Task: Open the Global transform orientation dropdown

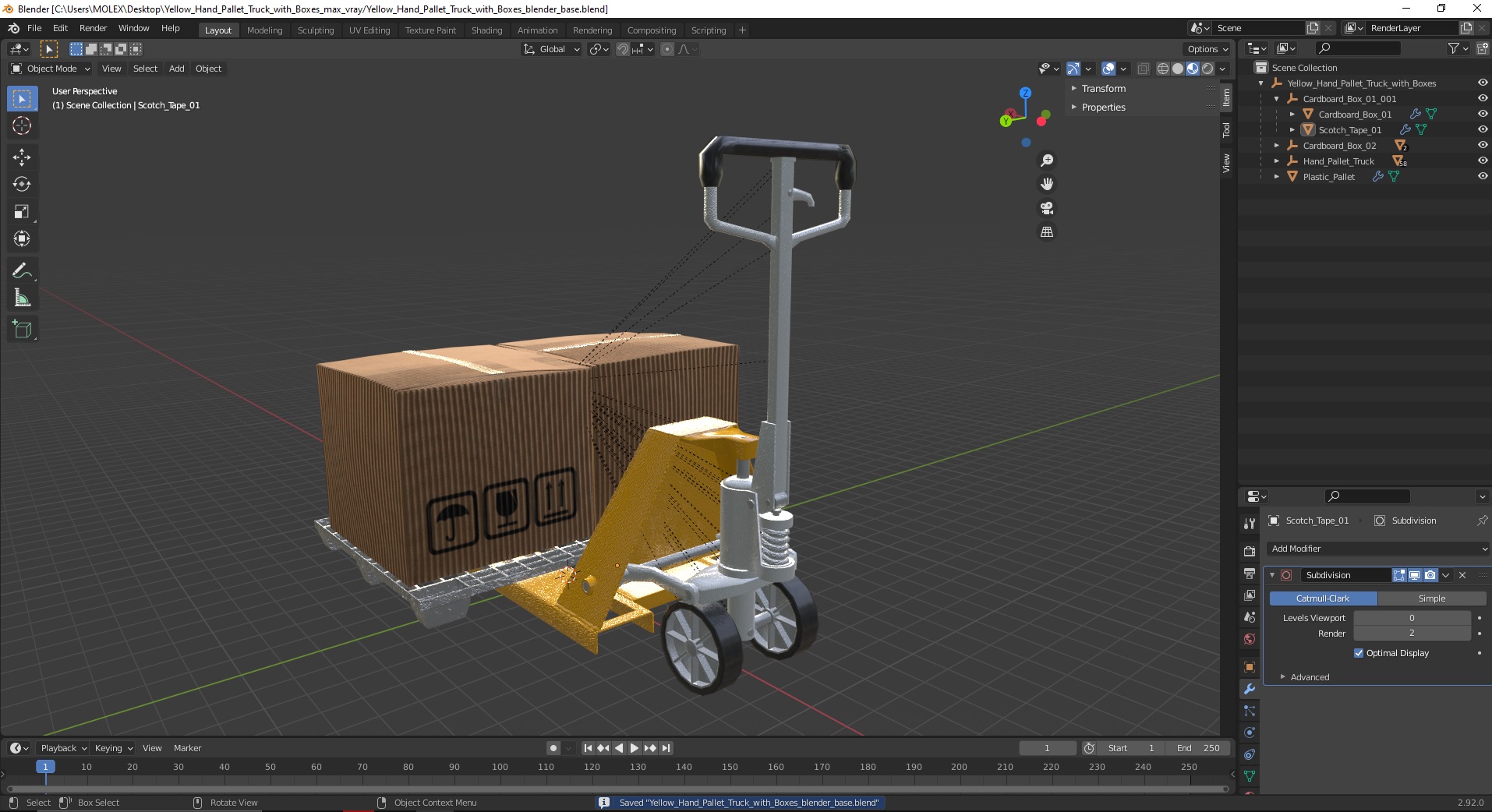Action: (551, 49)
